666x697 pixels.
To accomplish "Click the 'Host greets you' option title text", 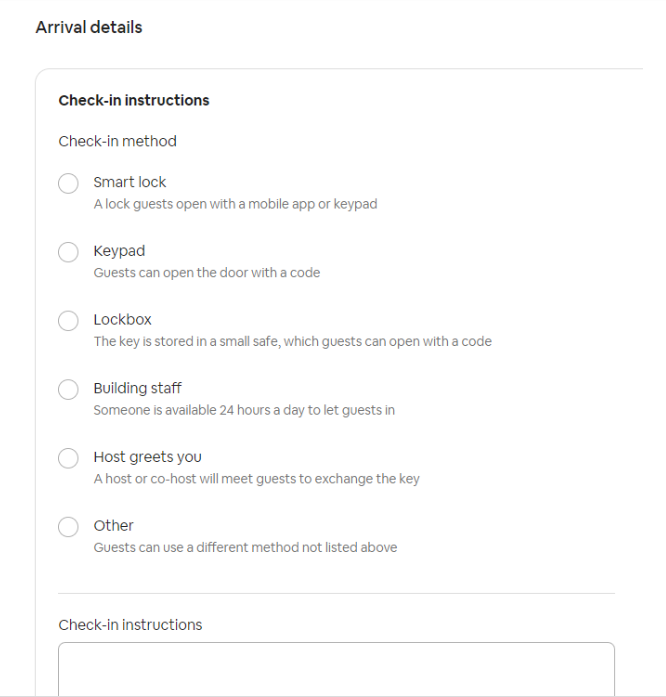I will 147,457.
